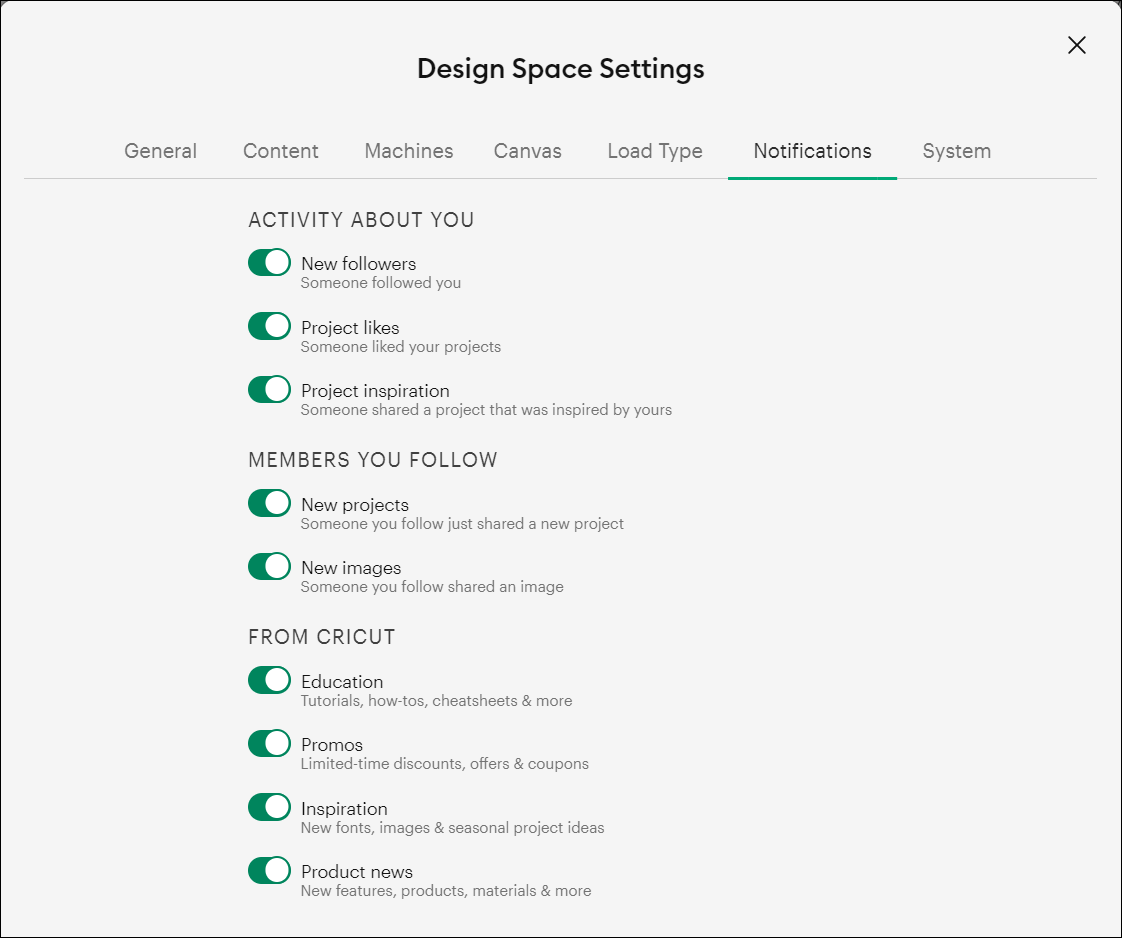Switch to the Content tab
Viewport: 1122px width, 938px height.
click(x=280, y=151)
